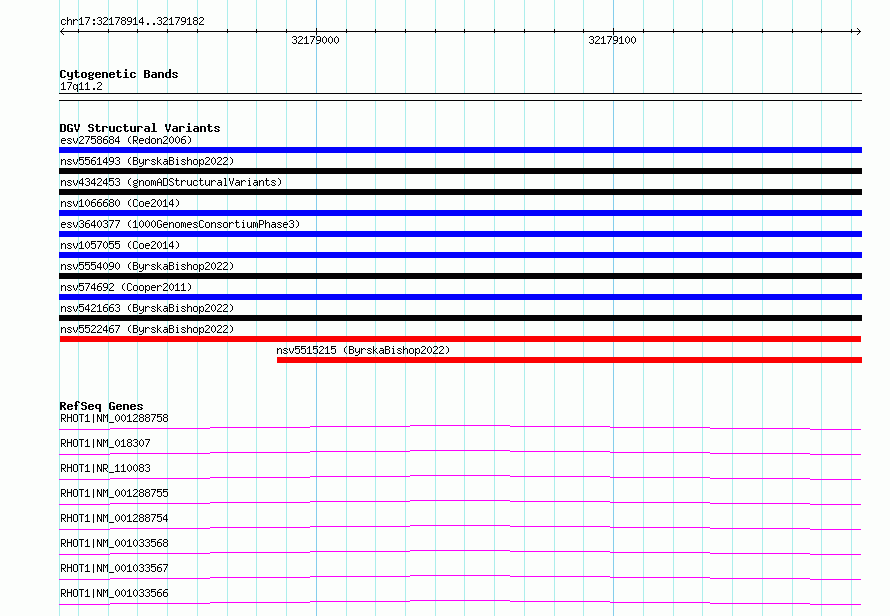Select the chr17:32178914..32179182 region label
890x616 pixels.
(x=132, y=22)
